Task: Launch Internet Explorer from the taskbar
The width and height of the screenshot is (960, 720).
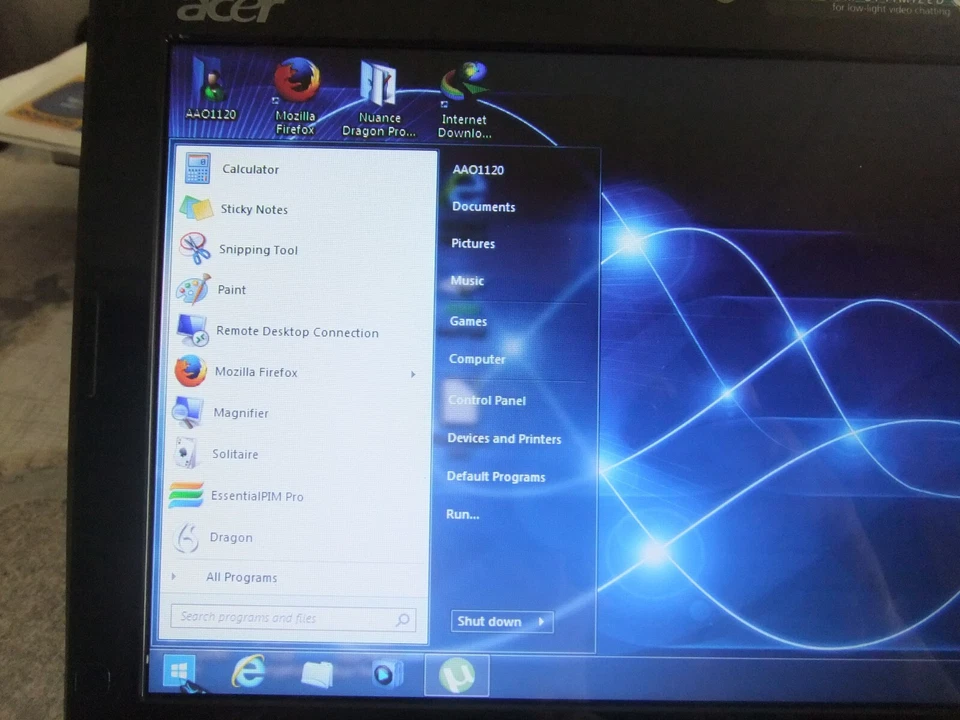Action: (248, 674)
